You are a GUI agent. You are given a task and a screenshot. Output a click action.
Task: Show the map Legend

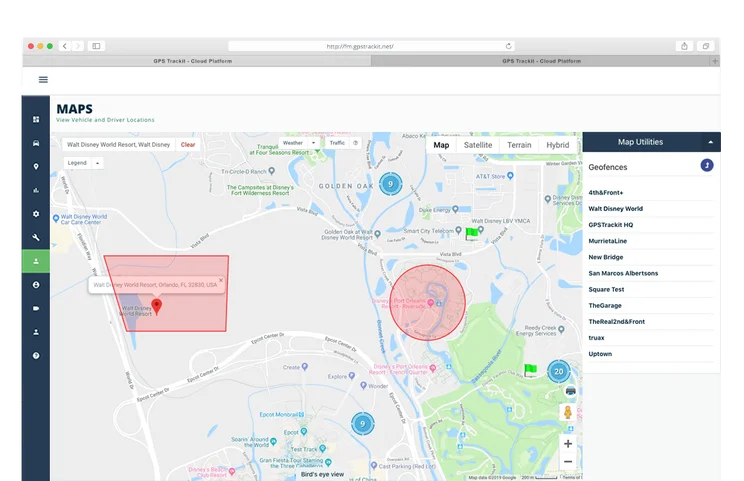[x=77, y=163]
